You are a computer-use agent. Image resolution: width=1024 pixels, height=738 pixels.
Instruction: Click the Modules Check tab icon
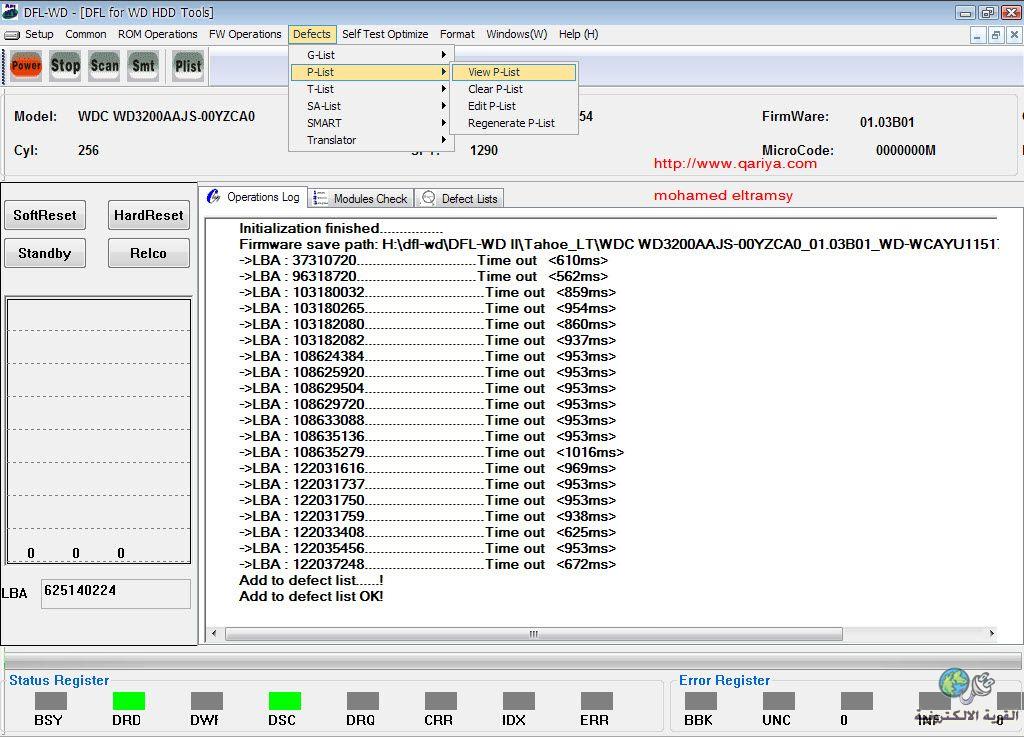pyautogui.click(x=320, y=198)
